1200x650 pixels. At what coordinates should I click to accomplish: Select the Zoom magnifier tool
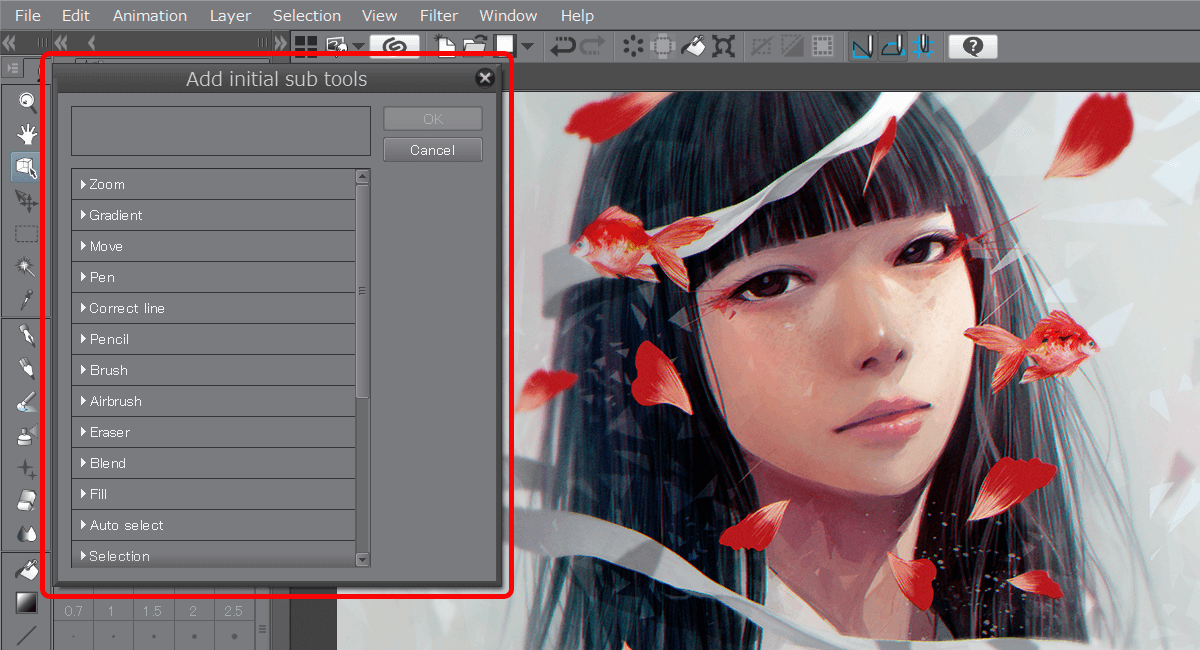pyautogui.click(x=27, y=101)
